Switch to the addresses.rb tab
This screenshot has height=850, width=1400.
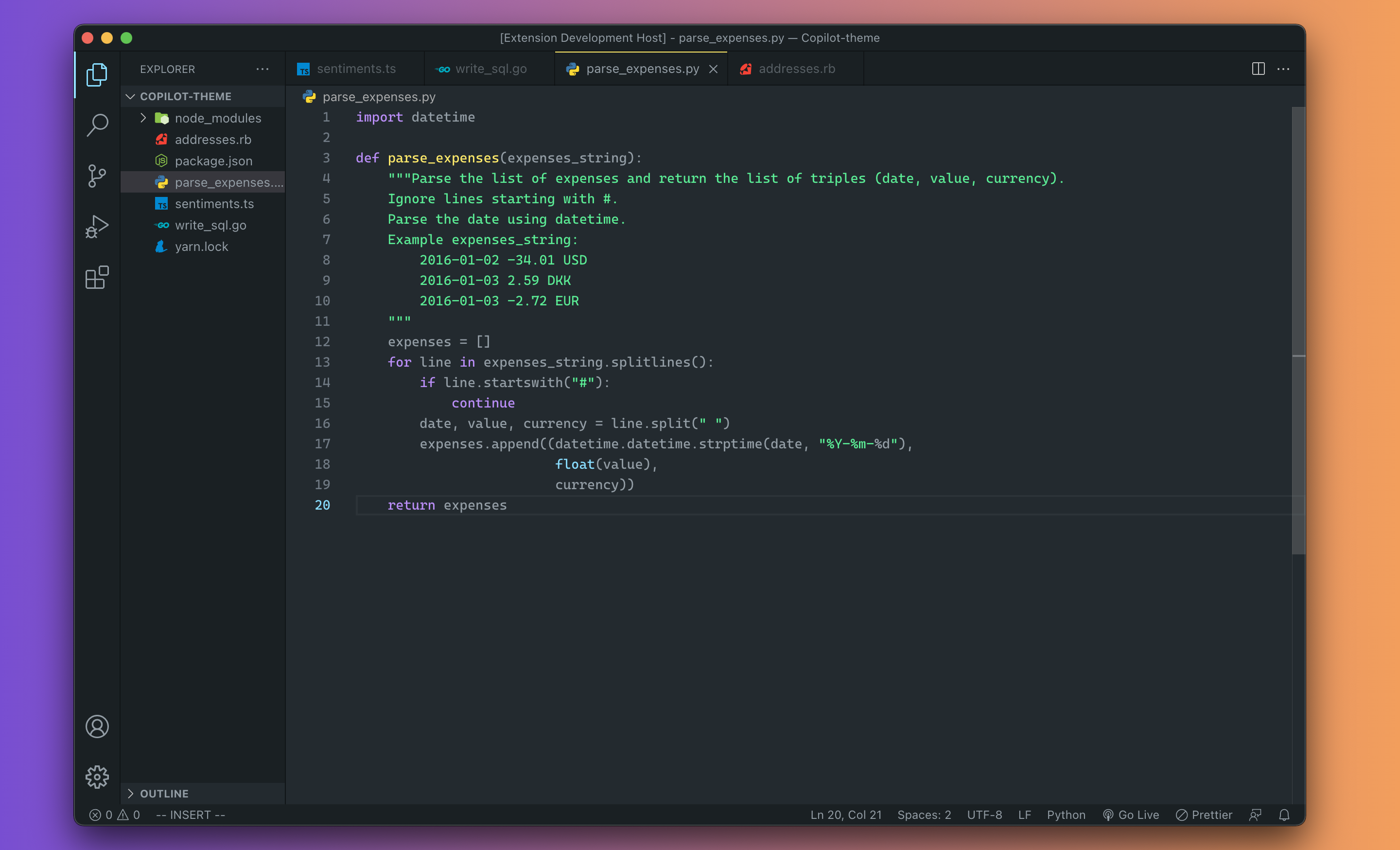(x=796, y=69)
